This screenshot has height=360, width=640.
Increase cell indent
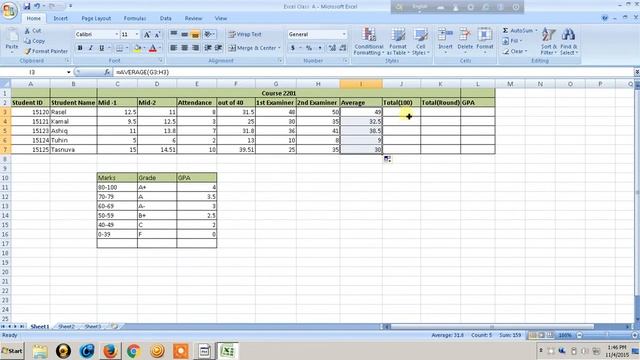click(x=218, y=48)
